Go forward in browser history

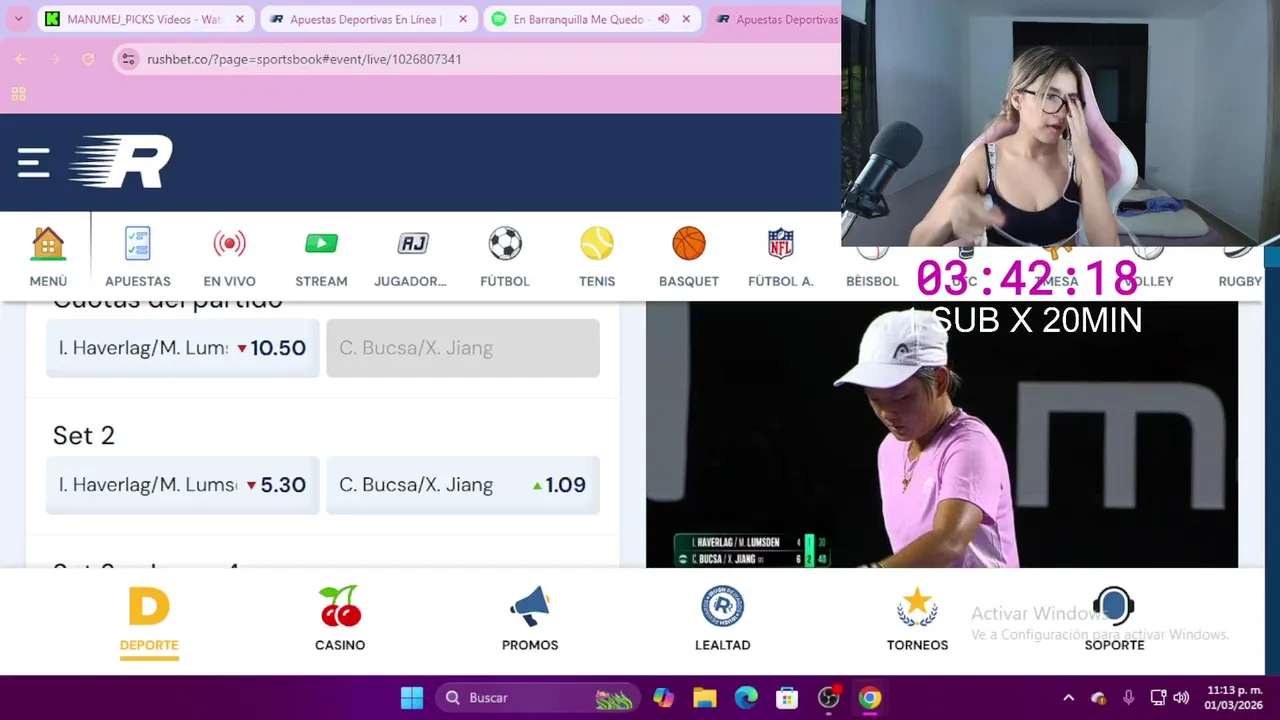click(54, 59)
